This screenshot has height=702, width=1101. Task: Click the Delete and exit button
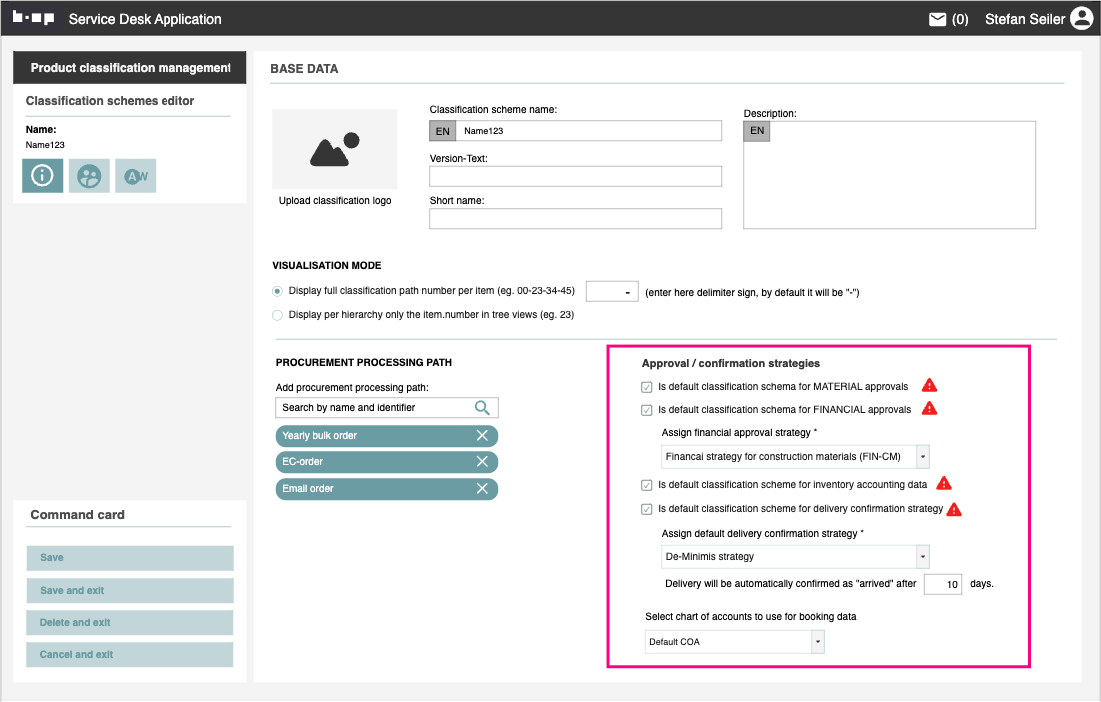click(x=130, y=622)
